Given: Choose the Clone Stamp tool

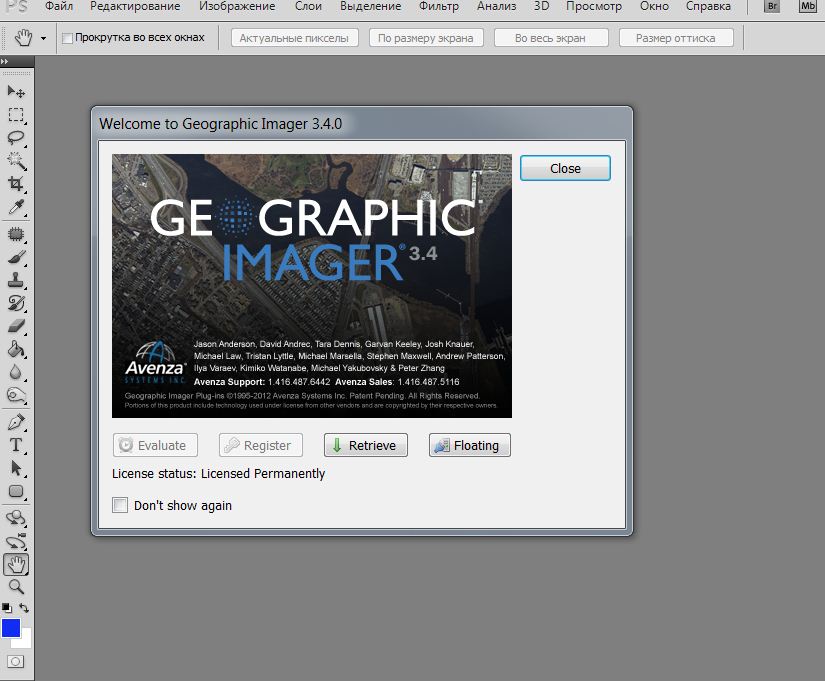Looking at the screenshot, I should pos(16,280).
